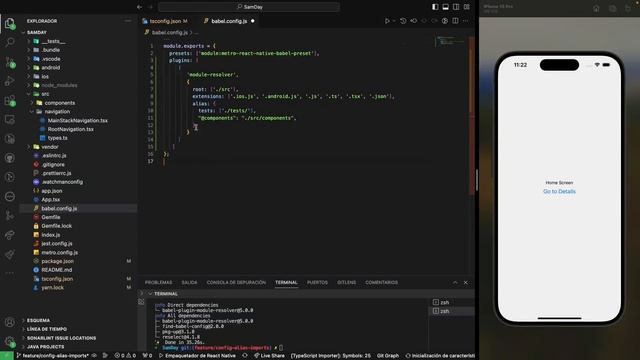Collapse the SAMDAY root project section
Screen dimensions: 640x360
coord(37,32)
